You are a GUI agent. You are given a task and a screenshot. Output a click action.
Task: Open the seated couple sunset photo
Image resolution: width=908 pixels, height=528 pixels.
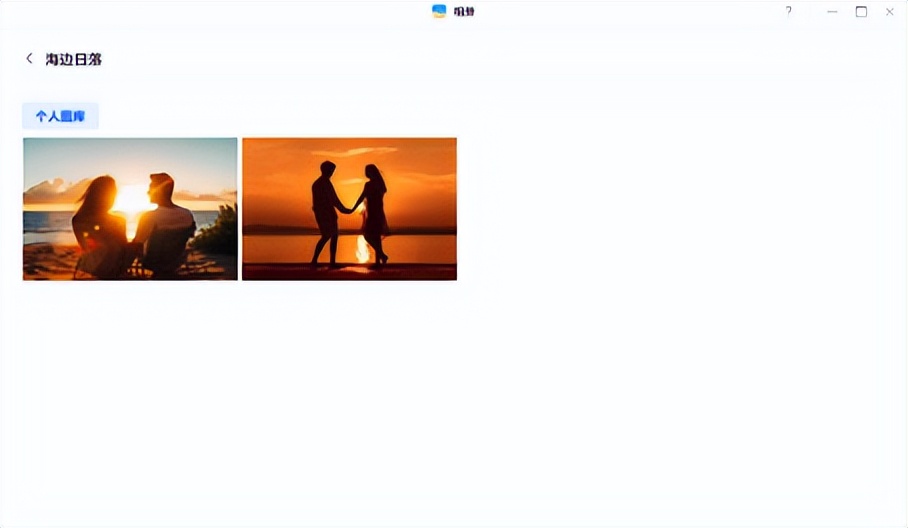click(x=130, y=208)
